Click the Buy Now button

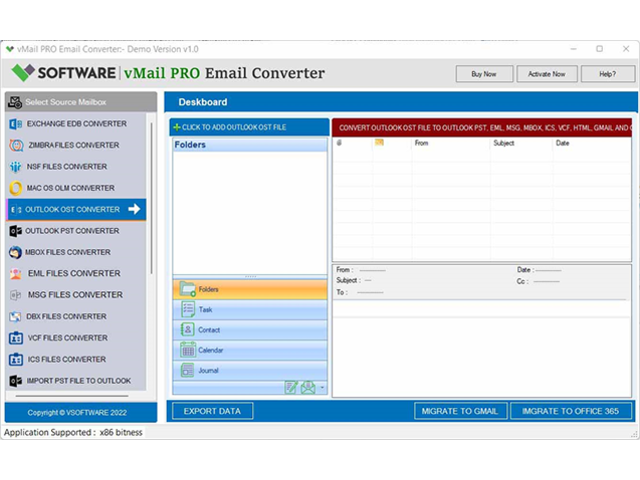pos(484,74)
